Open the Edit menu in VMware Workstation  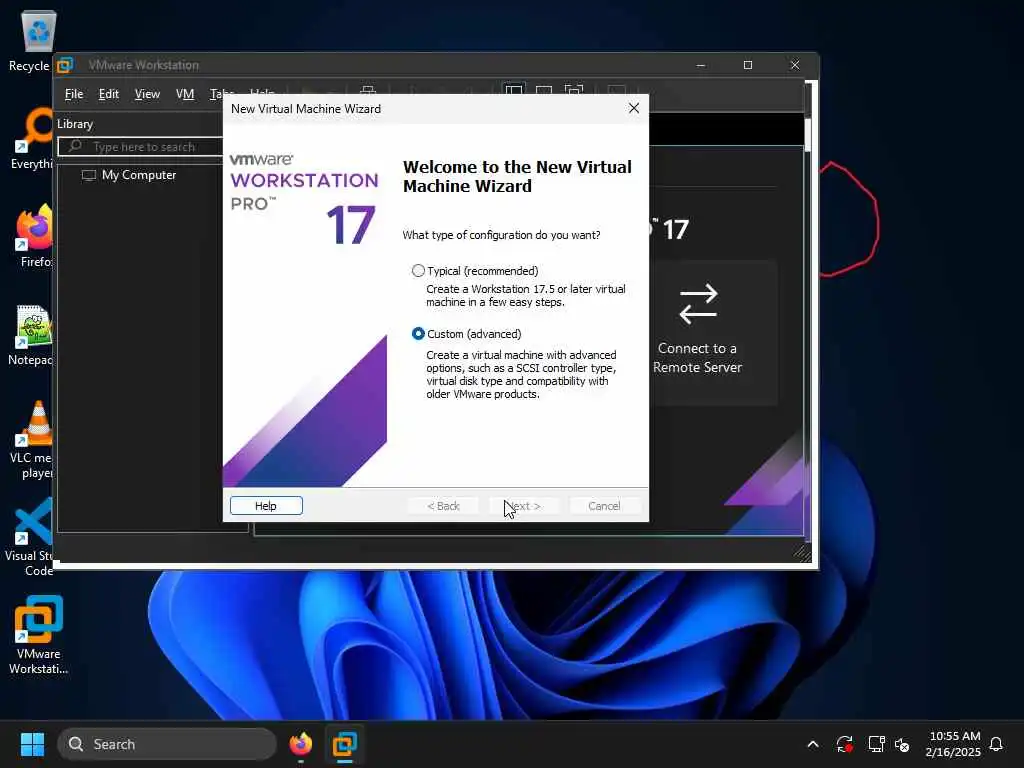[x=108, y=94]
